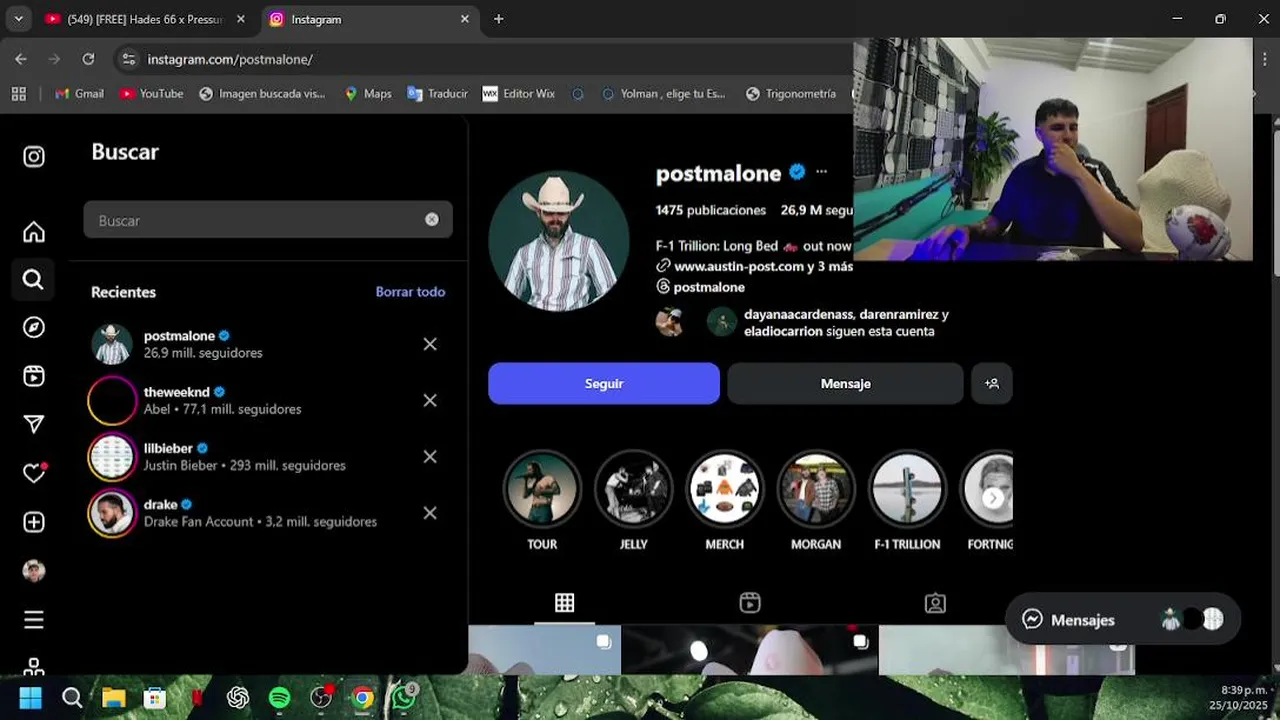Open Notifications heart icon
Screen dimensions: 1280x720
pyautogui.click(x=34, y=473)
